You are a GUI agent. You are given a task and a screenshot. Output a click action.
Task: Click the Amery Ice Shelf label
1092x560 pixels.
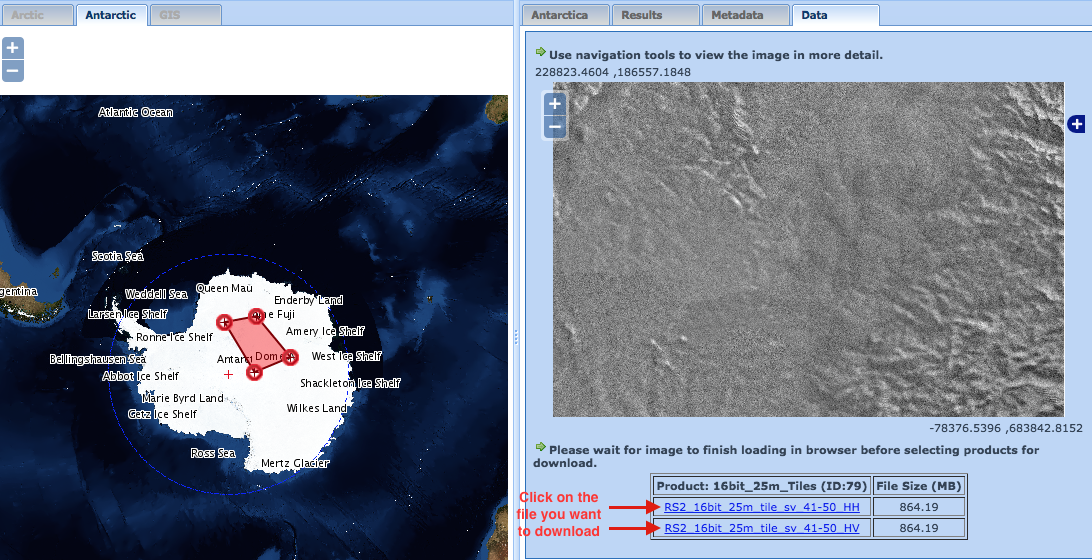click(x=325, y=332)
